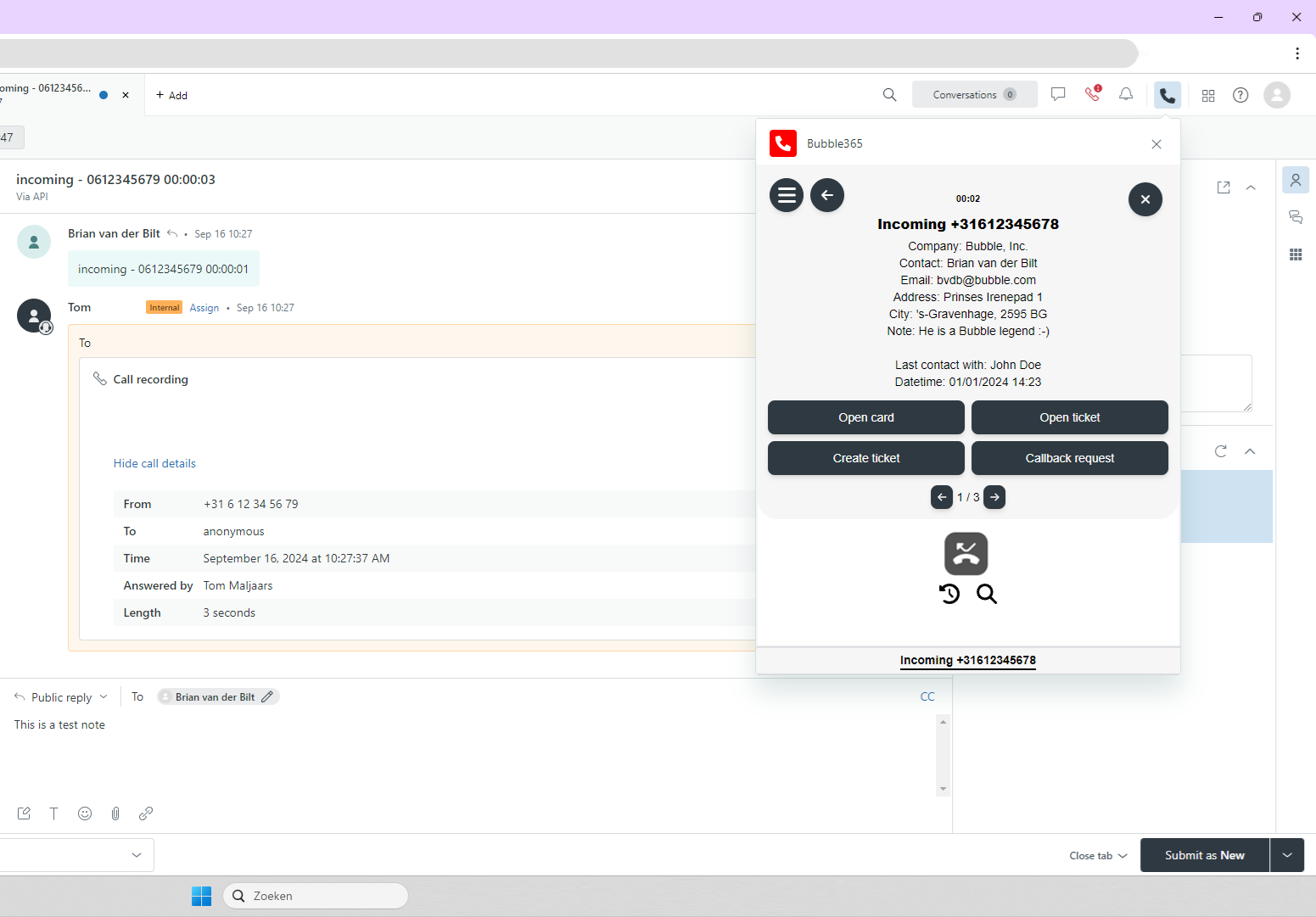Open the call history clock icon
1316x917 pixels.
click(949, 594)
